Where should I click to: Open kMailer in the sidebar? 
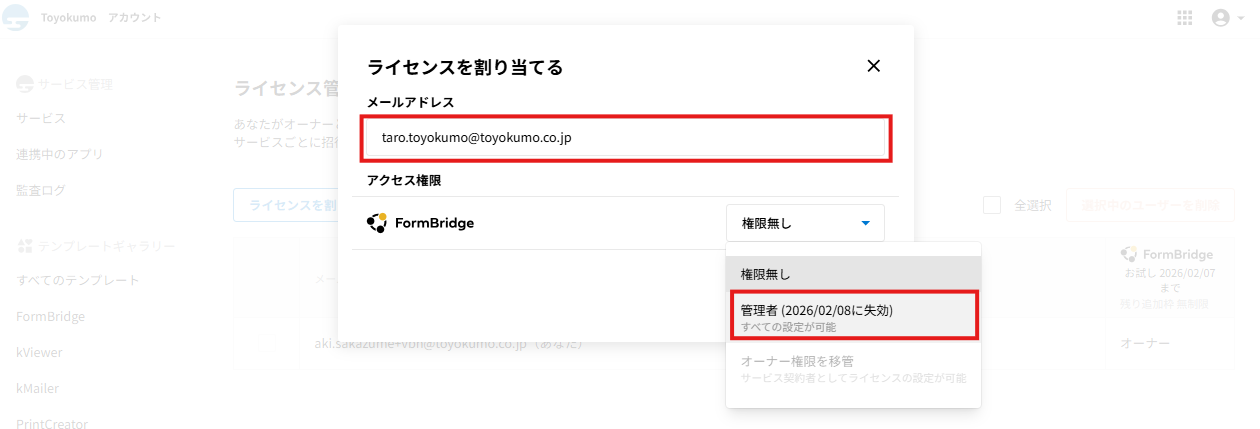coord(37,388)
